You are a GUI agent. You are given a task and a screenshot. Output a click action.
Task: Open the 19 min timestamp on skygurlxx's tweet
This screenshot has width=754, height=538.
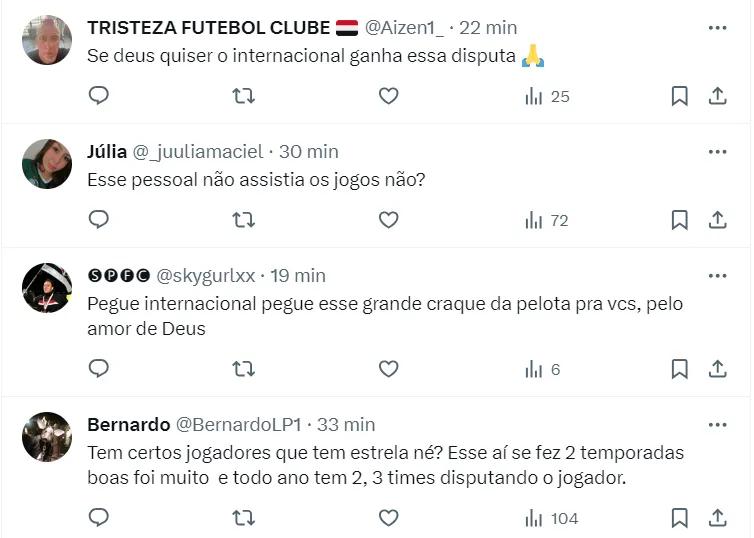tap(299, 275)
